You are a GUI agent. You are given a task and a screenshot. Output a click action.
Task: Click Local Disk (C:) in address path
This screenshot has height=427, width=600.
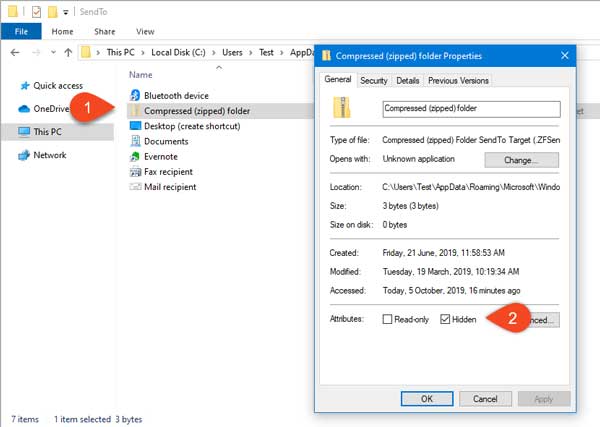pyautogui.click(x=178, y=52)
